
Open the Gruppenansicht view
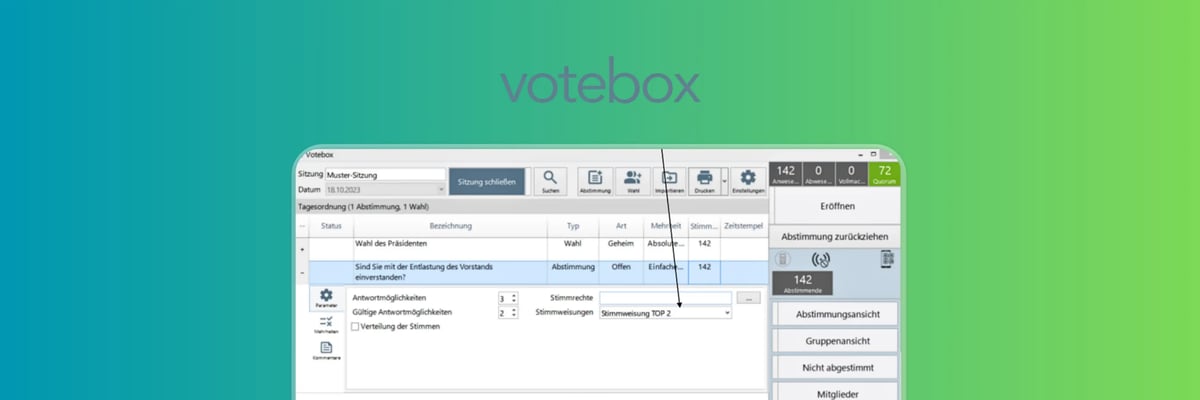click(837, 341)
